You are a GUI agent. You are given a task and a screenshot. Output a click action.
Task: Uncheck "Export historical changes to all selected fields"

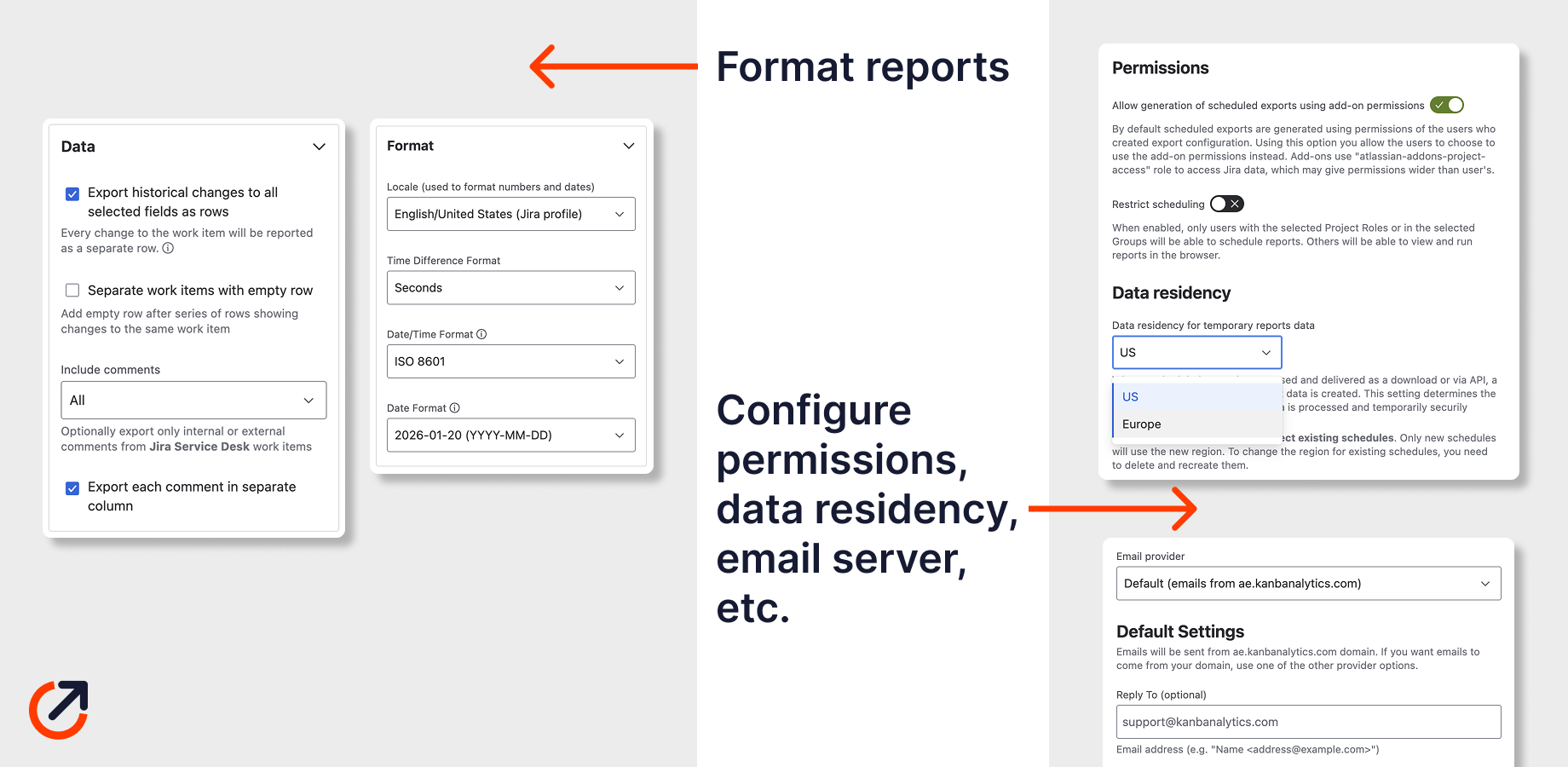click(72, 193)
